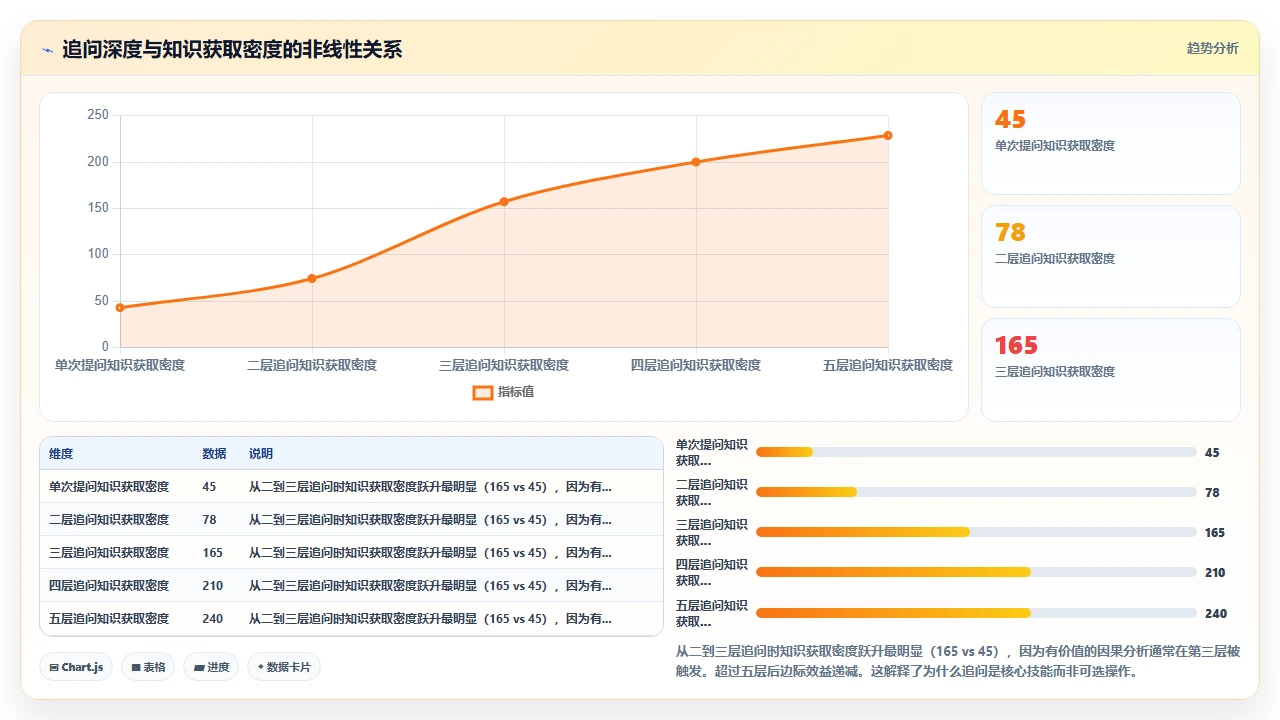1280x720 pixels.
Task: Click the progress bar valued 165
Action: click(x=976, y=532)
